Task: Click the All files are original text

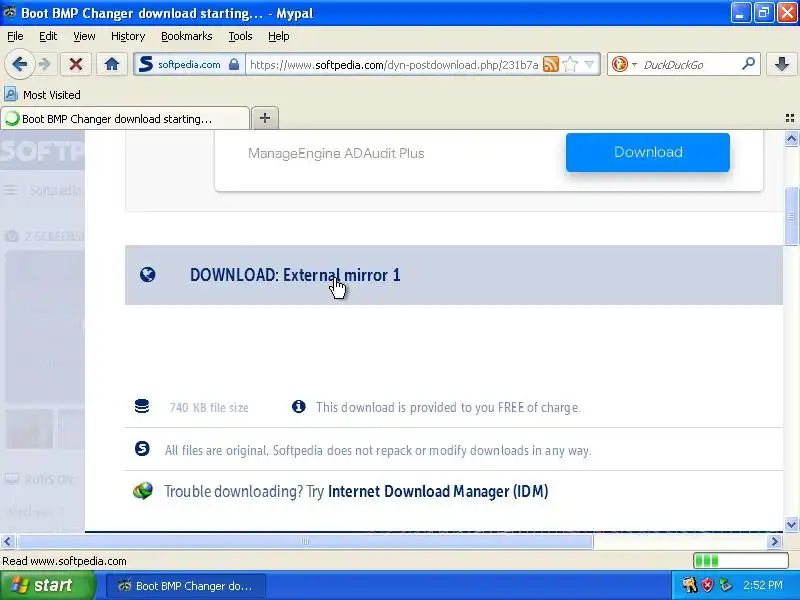Action: coord(378,451)
